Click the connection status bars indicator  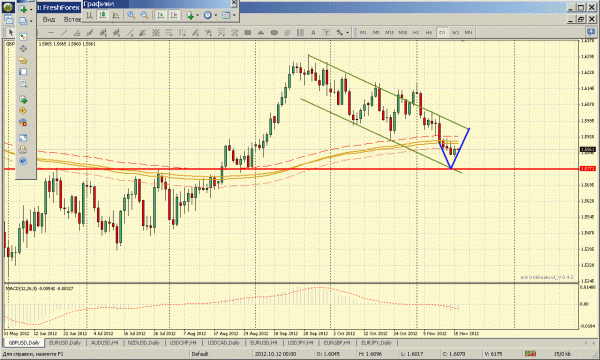530,354
